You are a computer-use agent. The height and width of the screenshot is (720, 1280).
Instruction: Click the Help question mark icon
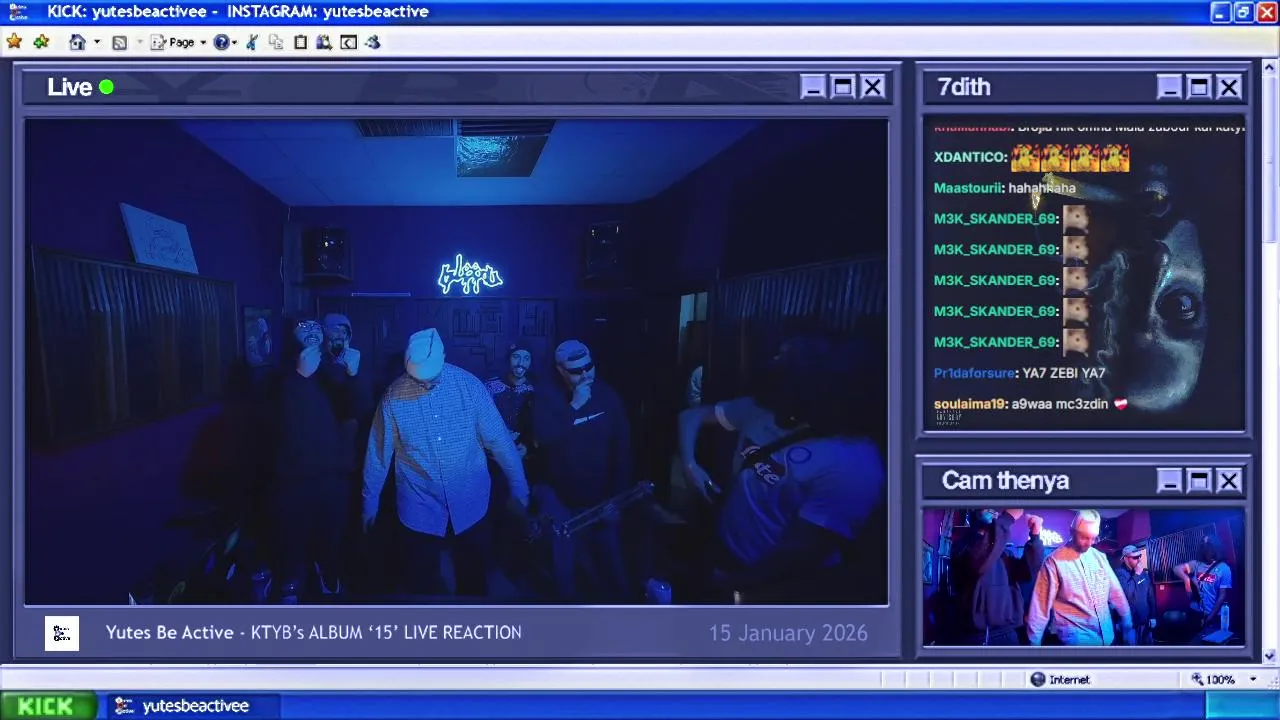pyautogui.click(x=221, y=42)
